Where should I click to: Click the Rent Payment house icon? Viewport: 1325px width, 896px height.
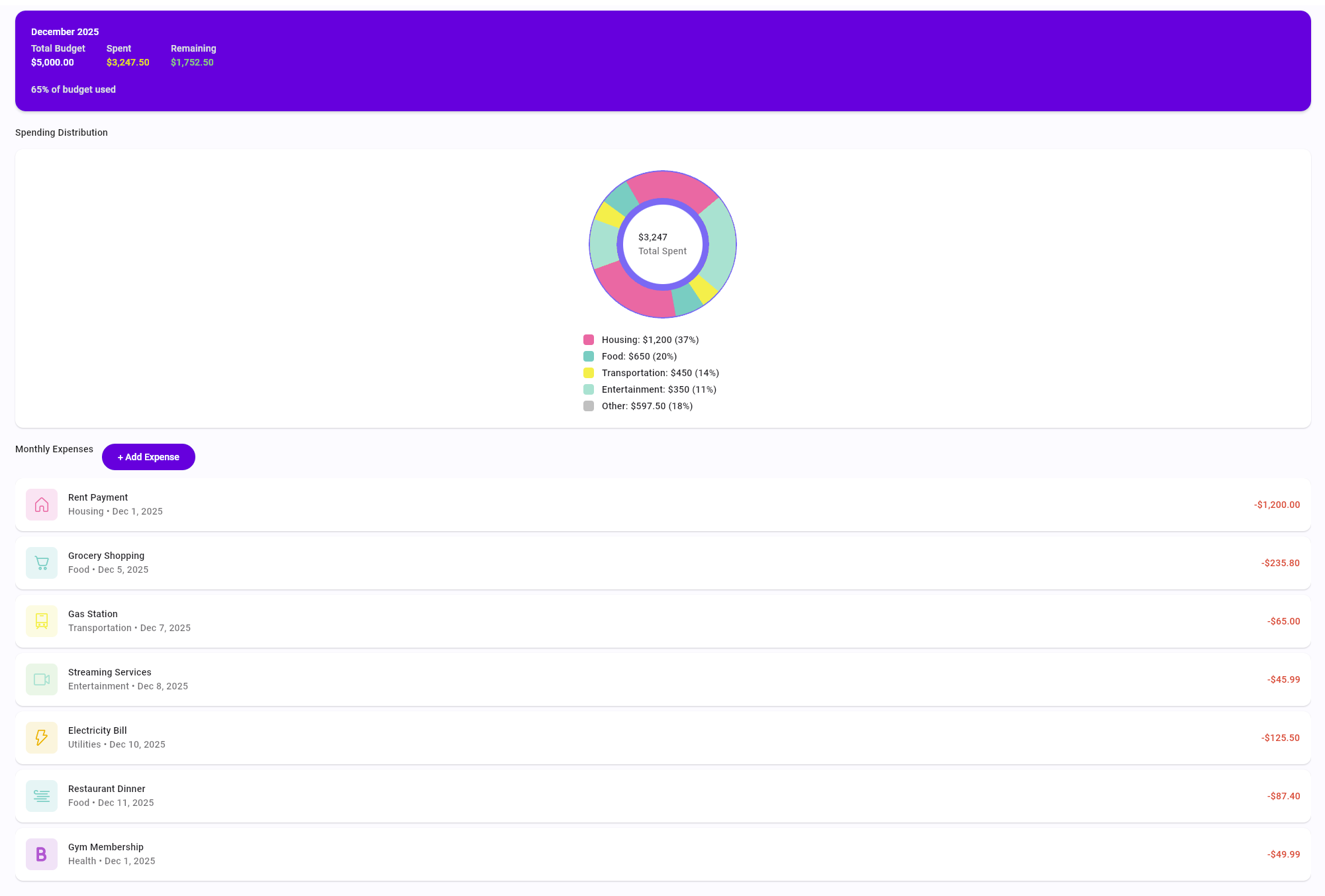[42, 505]
